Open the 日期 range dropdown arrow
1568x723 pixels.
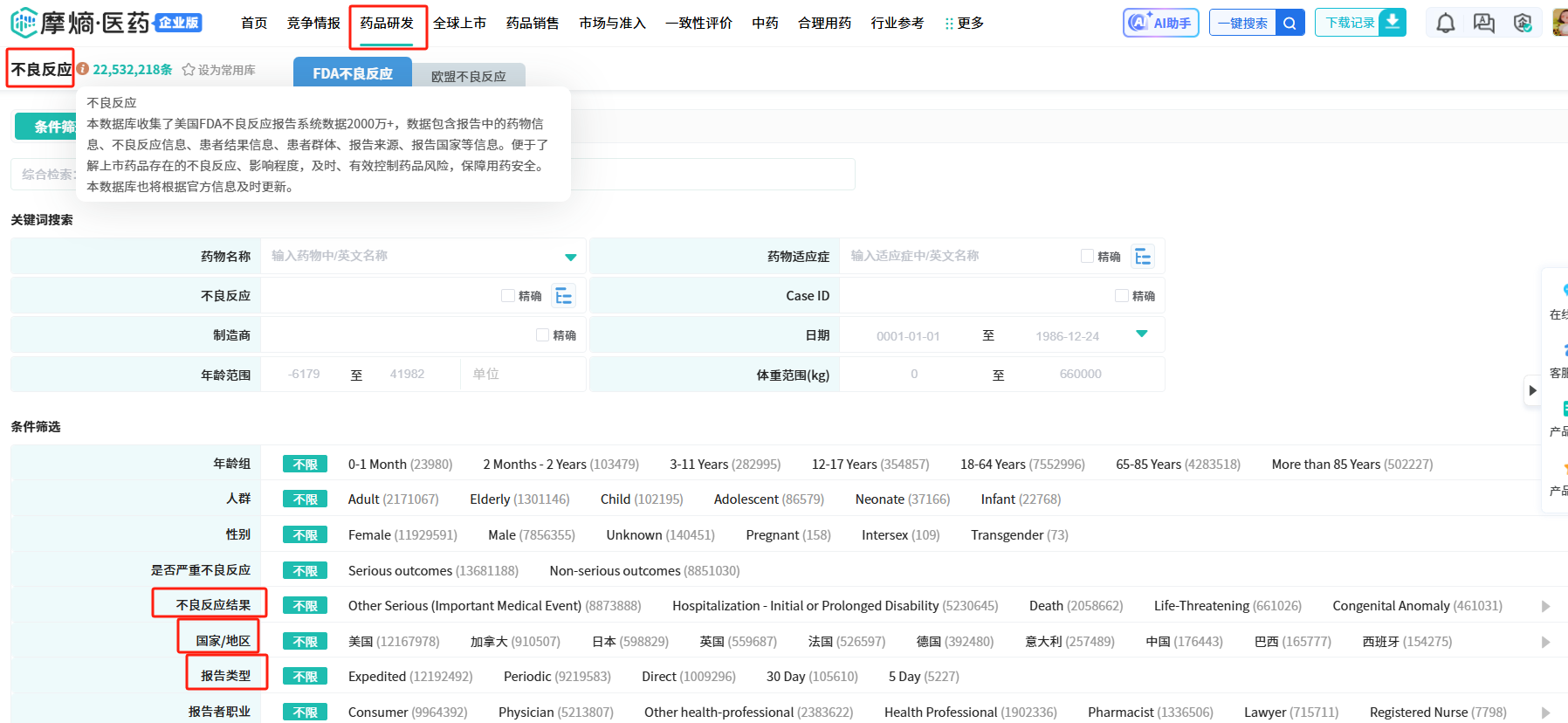tap(1141, 334)
